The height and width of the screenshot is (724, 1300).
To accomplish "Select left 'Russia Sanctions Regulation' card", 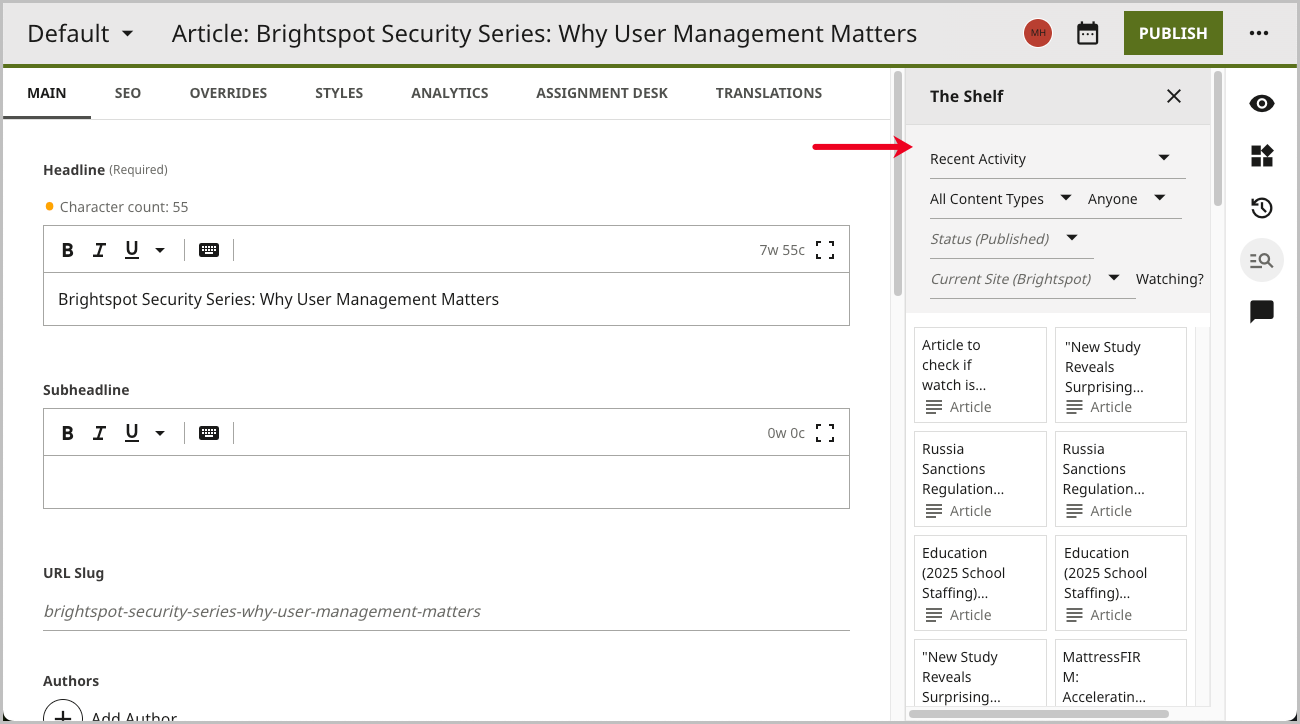I will click(x=980, y=479).
